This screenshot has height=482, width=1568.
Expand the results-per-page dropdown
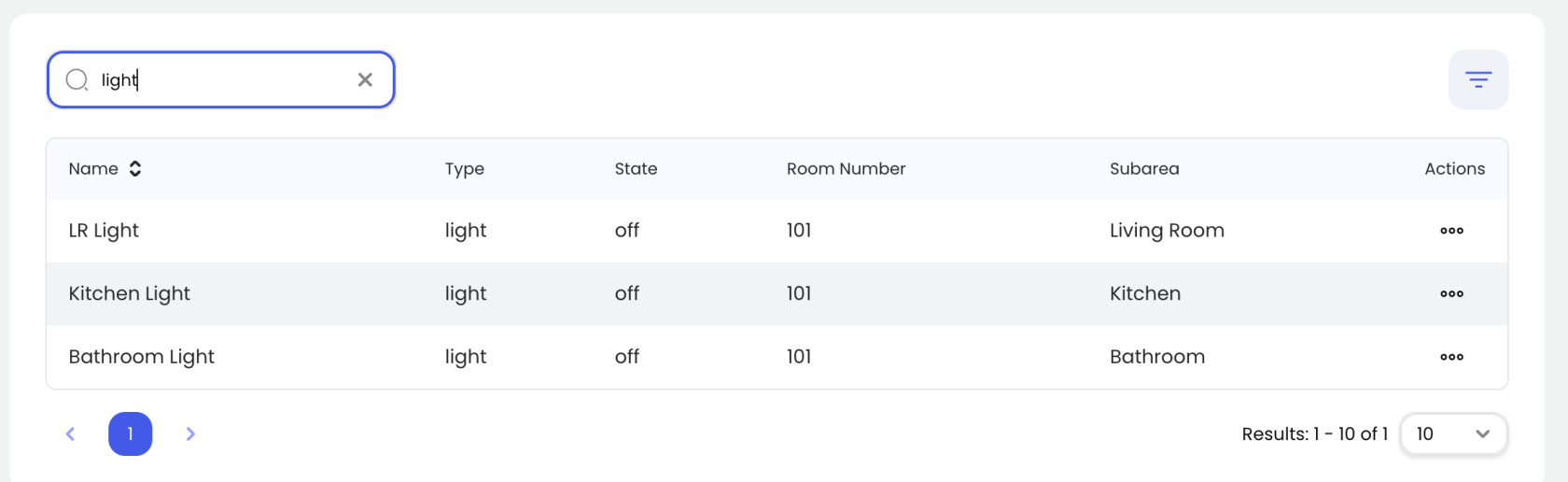pyautogui.click(x=1453, y=433)
